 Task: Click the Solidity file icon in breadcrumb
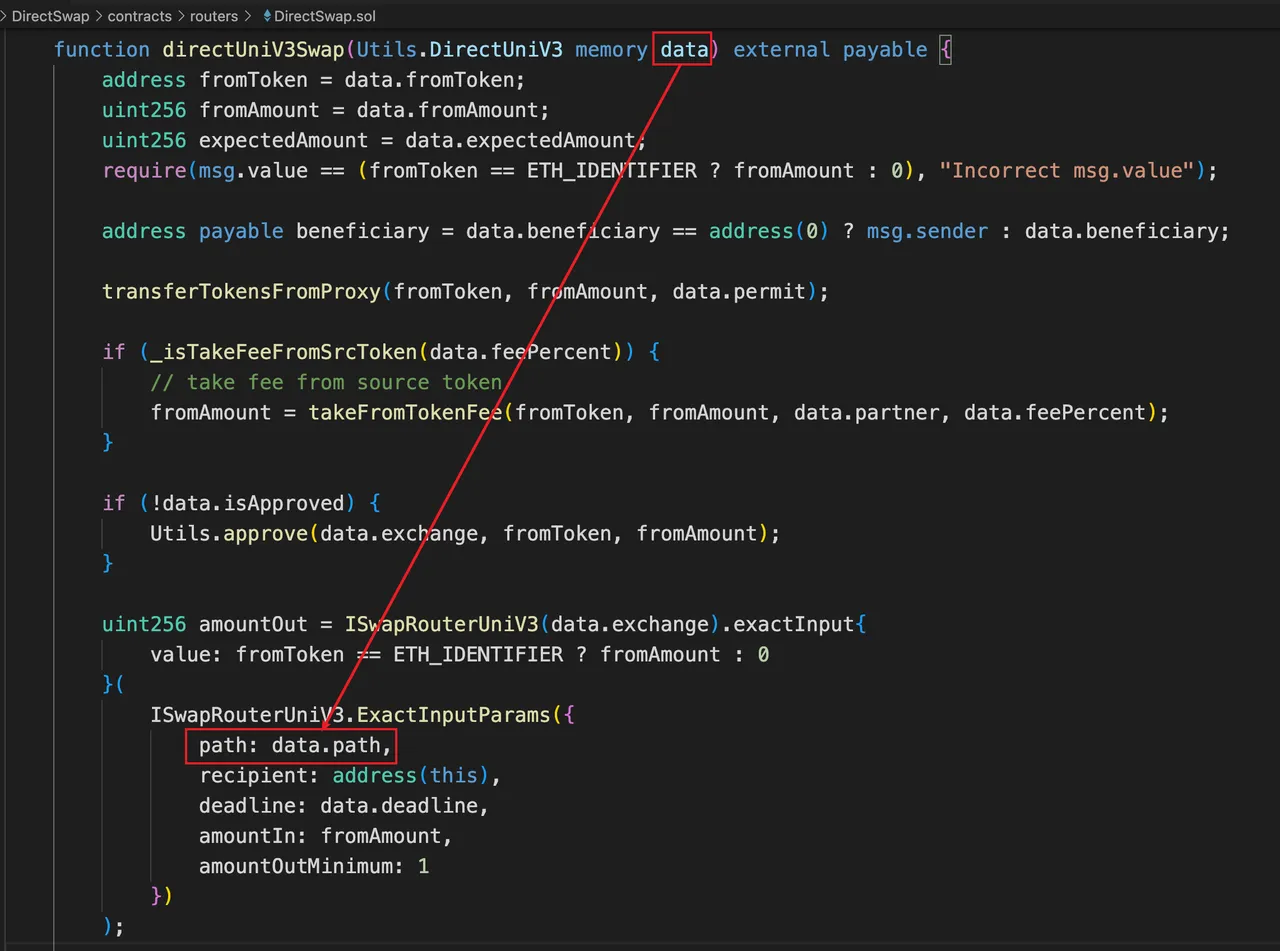tap(265, 16)
